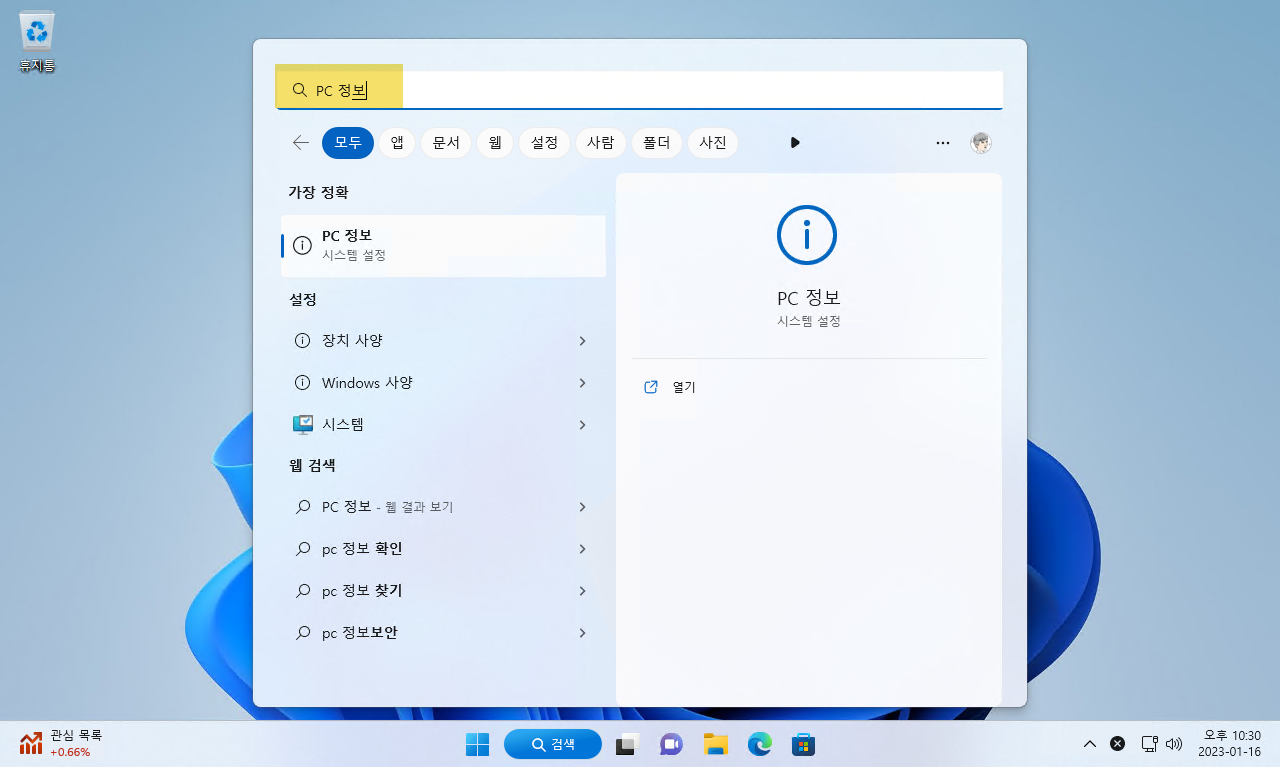The width and height of the screenshot is (1280, 767).
Task: Click PC 정보 - 웹 결과 보기 text
Action: [x=388, y=507]
